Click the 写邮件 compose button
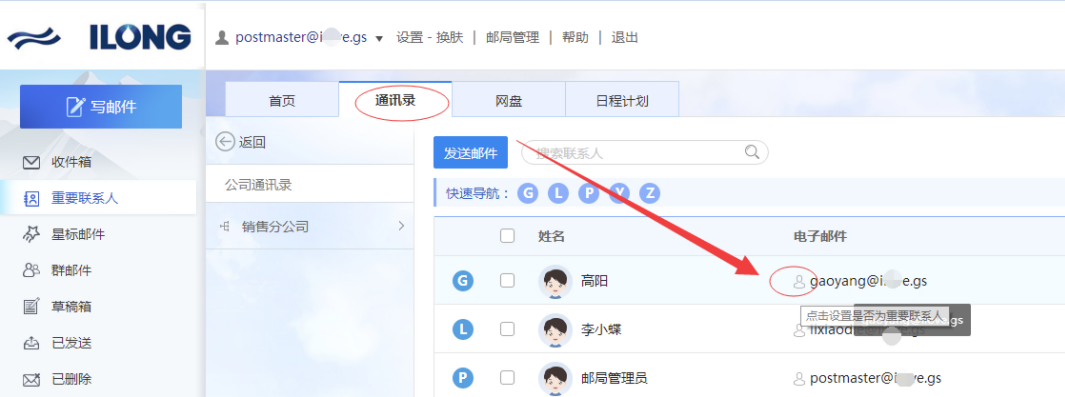Image resolution: width=1065 pixels, height=397 pixels. click(101, 107)
